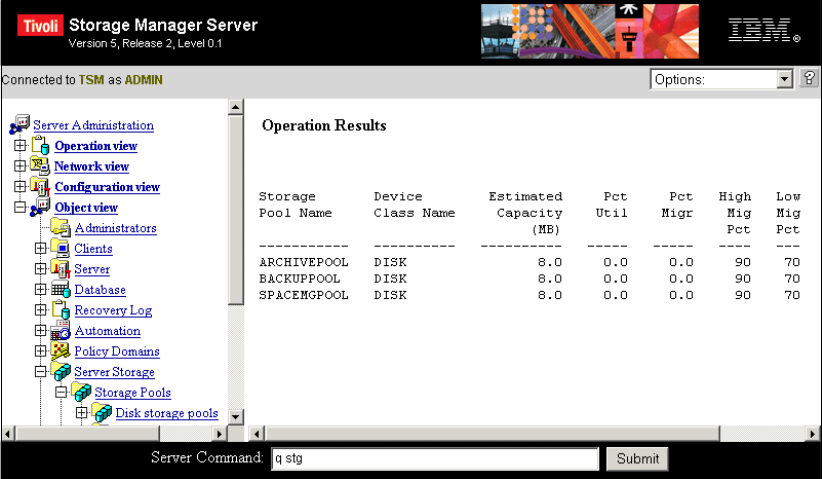Click the Clients computer icon
This screenshot has height=479, width=822.
tap(61, 248)
